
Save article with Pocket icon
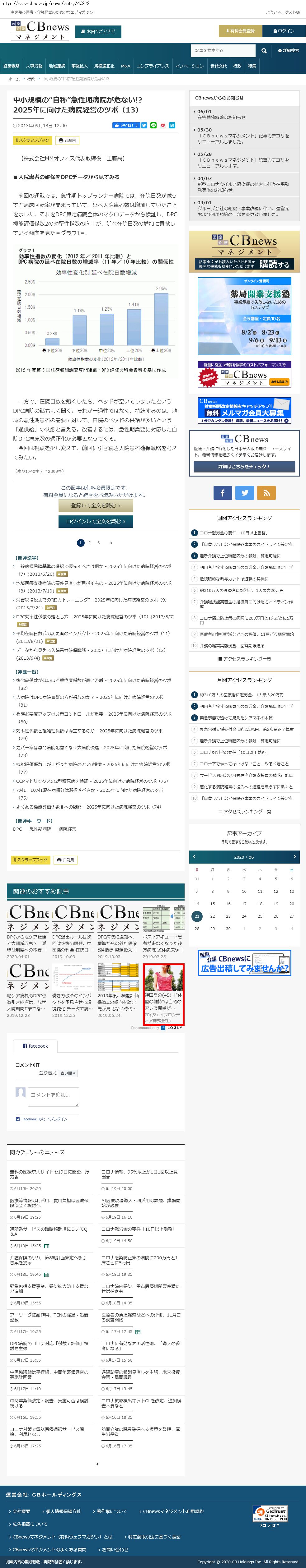click(x=163, y=125)
